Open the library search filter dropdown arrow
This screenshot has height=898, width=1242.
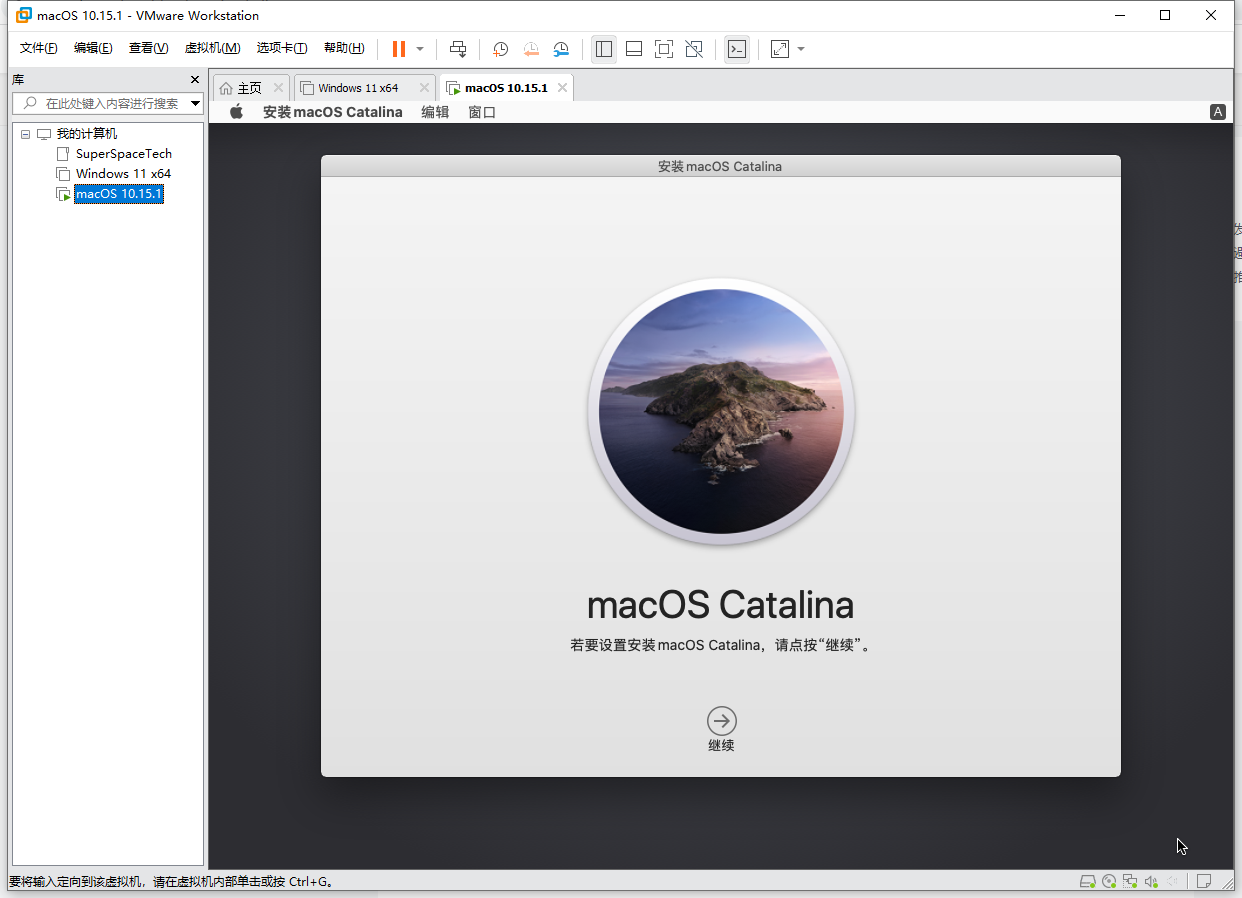[195, 103]
